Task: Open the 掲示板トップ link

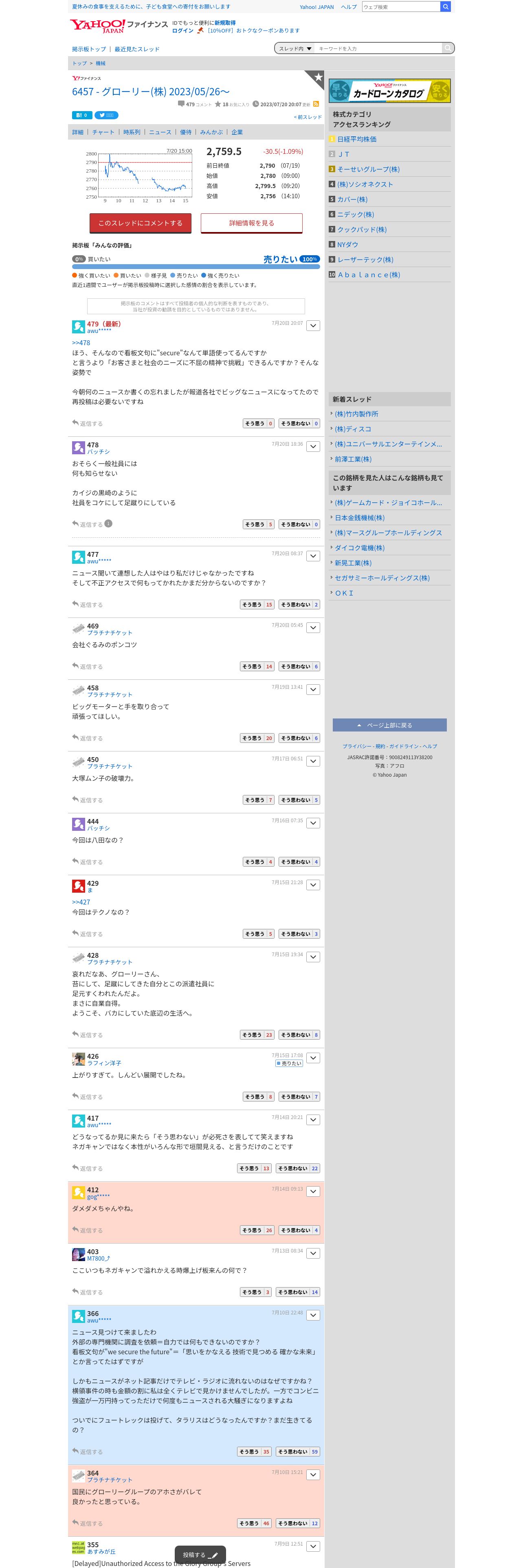Action: pyautogui.click(x=89, y=49)
